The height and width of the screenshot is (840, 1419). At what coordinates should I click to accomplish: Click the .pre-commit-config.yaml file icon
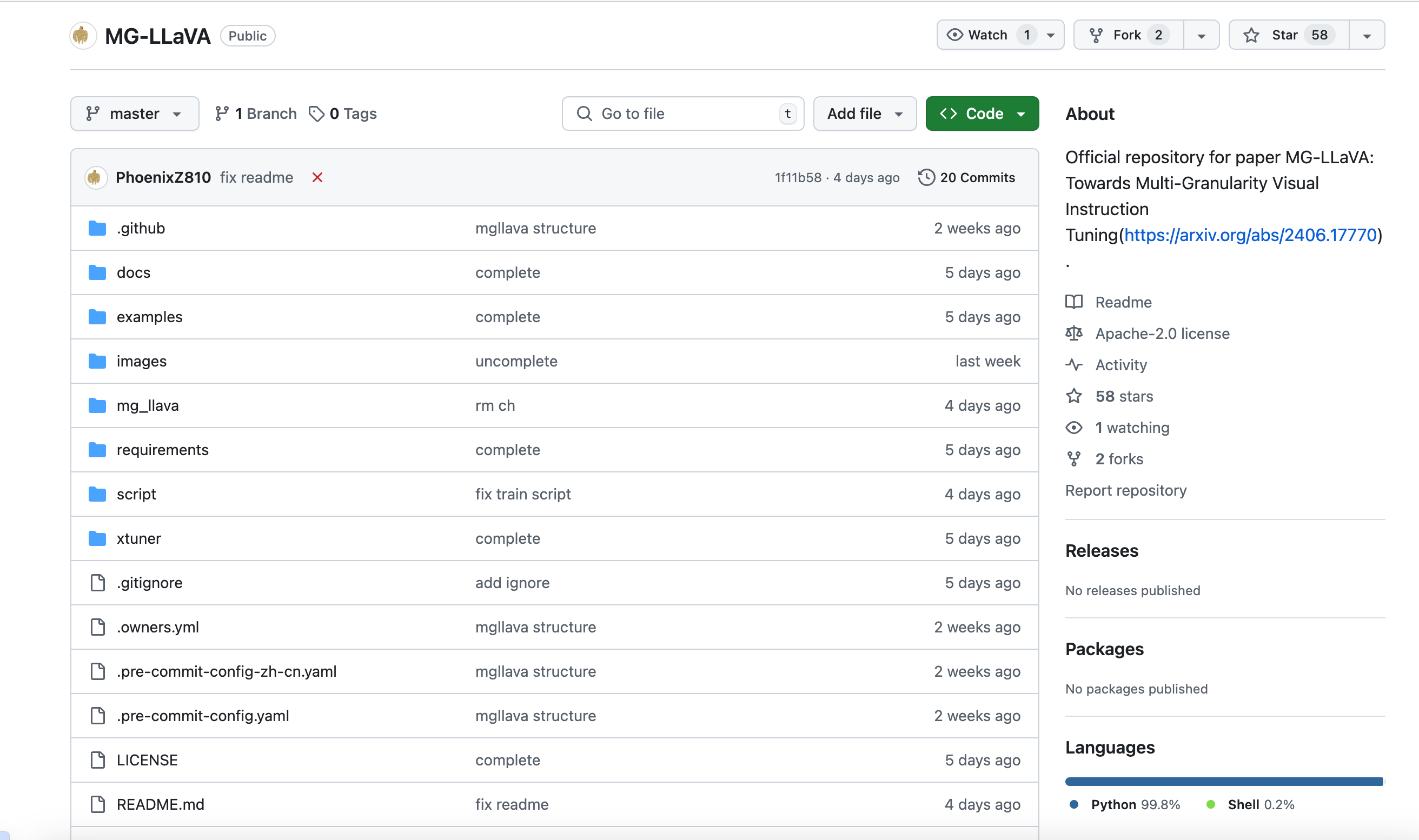point(97,716)
